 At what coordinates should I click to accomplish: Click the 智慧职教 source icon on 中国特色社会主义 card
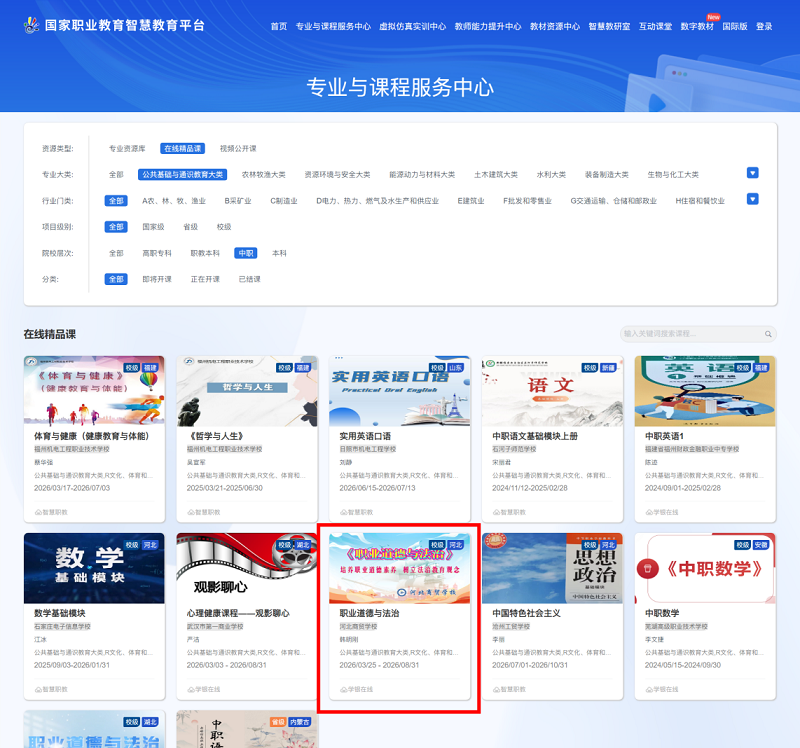coord(496,689)
